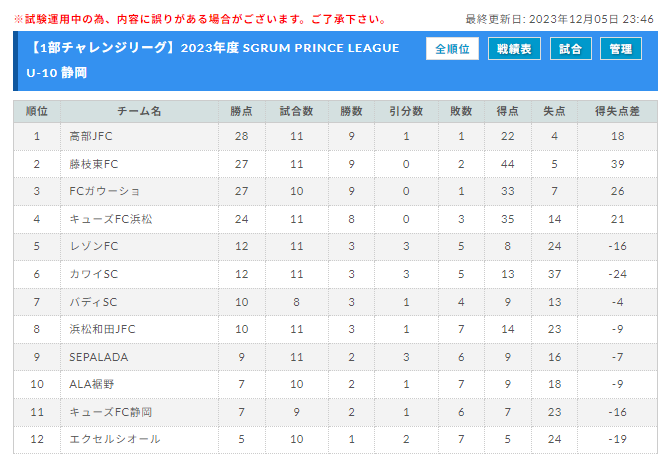Click the 順位 column header
This screenshot has width=665, height=460.
[37, 112]
